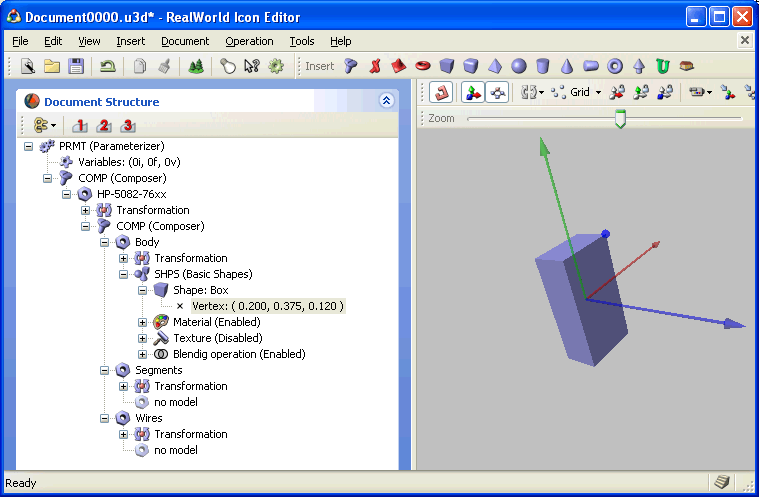Collapse the HP-5082-76xx node
The height and width of the screenshot is (497, 759).
click(66, 194)
